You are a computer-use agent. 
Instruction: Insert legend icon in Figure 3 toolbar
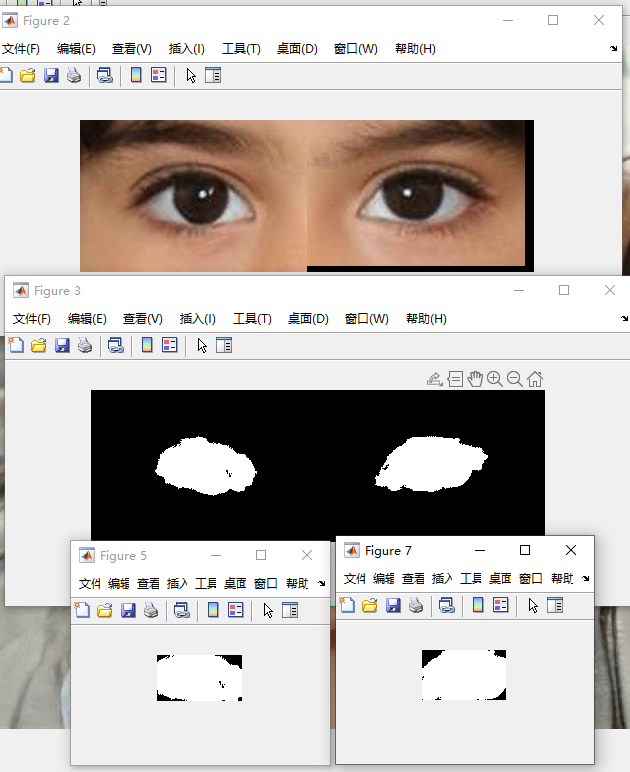(170, 345)
